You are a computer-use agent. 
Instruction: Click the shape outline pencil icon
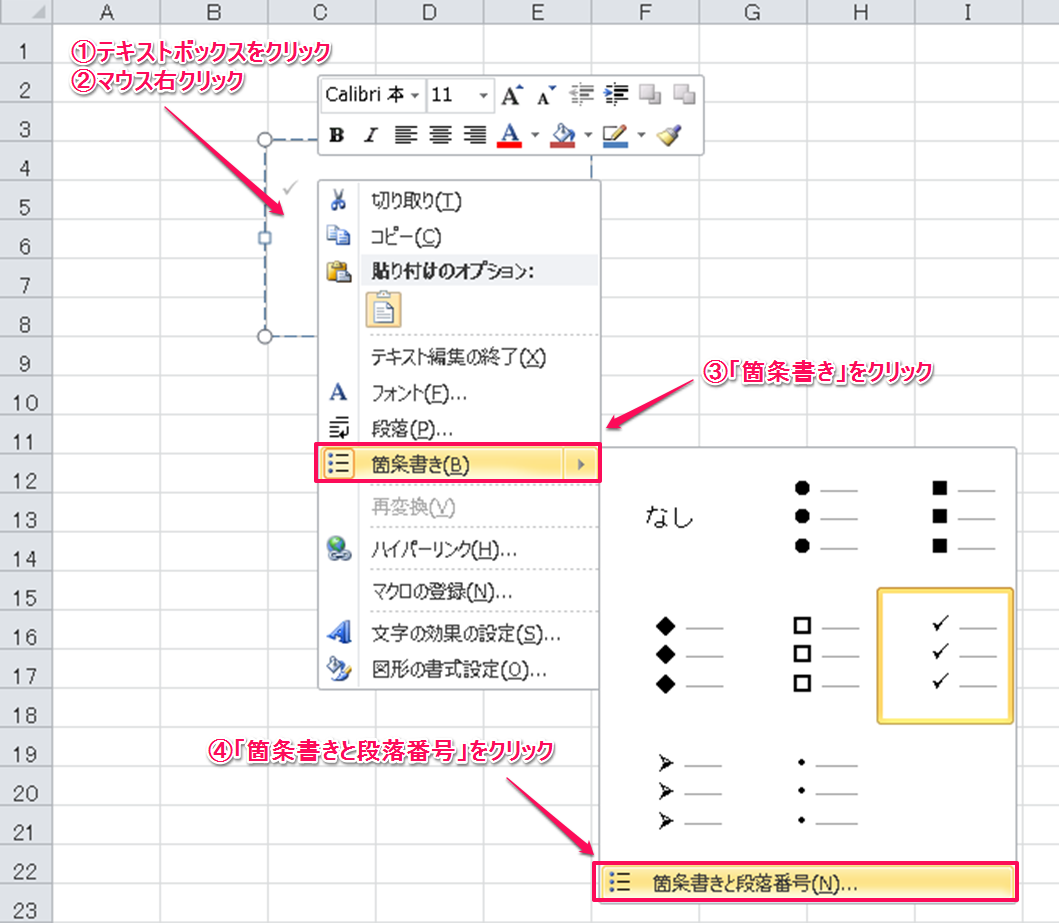(614, 135)
